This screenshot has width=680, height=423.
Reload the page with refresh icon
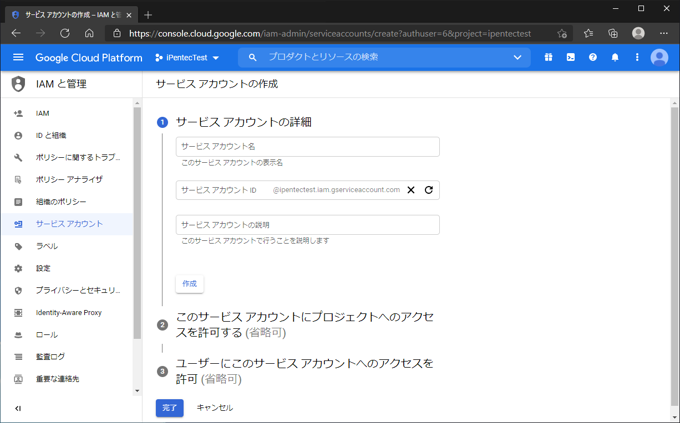point(65,33)
